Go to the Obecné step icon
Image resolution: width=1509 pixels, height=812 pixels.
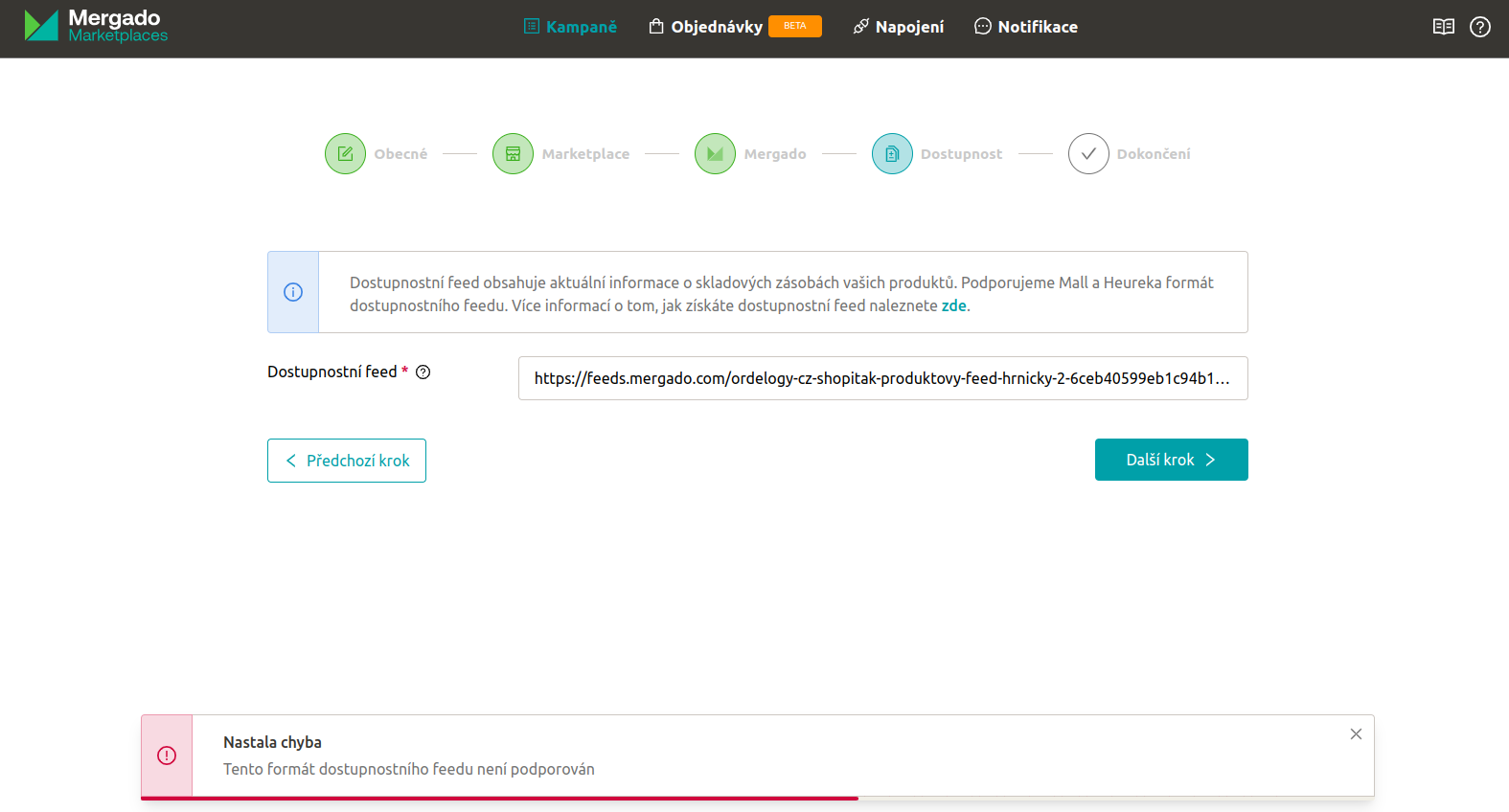pos(345,153)
